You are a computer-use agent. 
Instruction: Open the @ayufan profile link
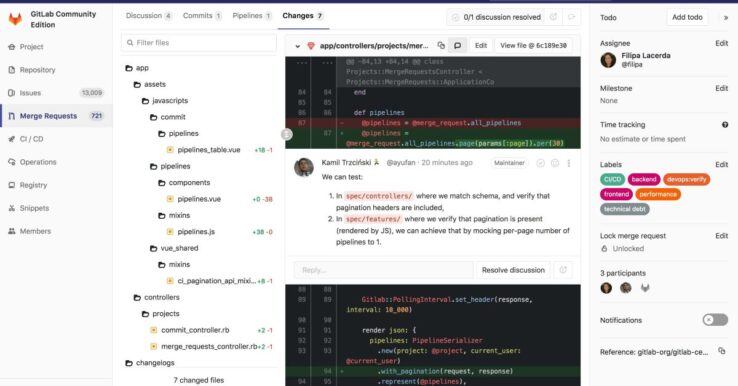(401, 163)
